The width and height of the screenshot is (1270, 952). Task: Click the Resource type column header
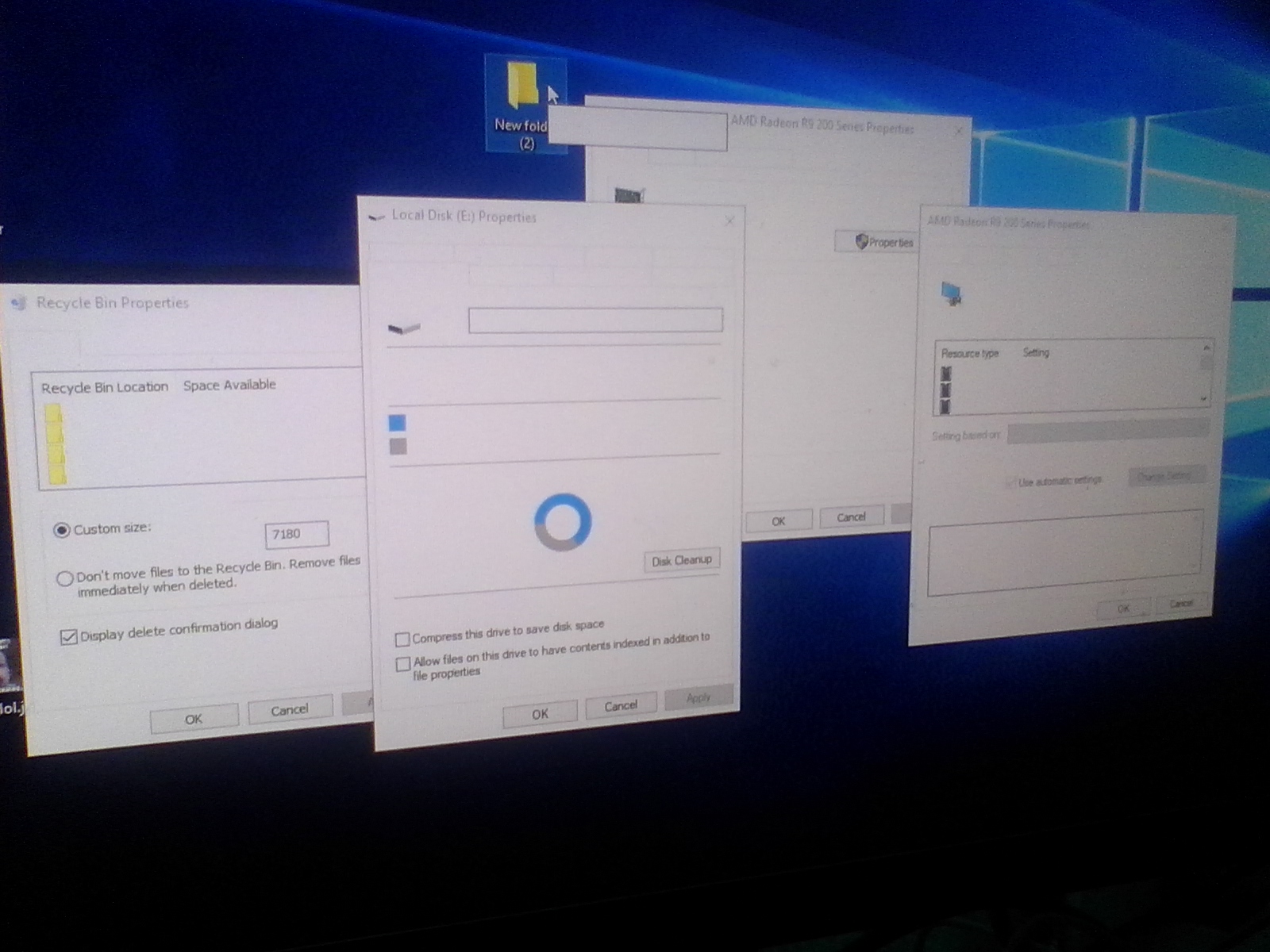coord(969,353)
